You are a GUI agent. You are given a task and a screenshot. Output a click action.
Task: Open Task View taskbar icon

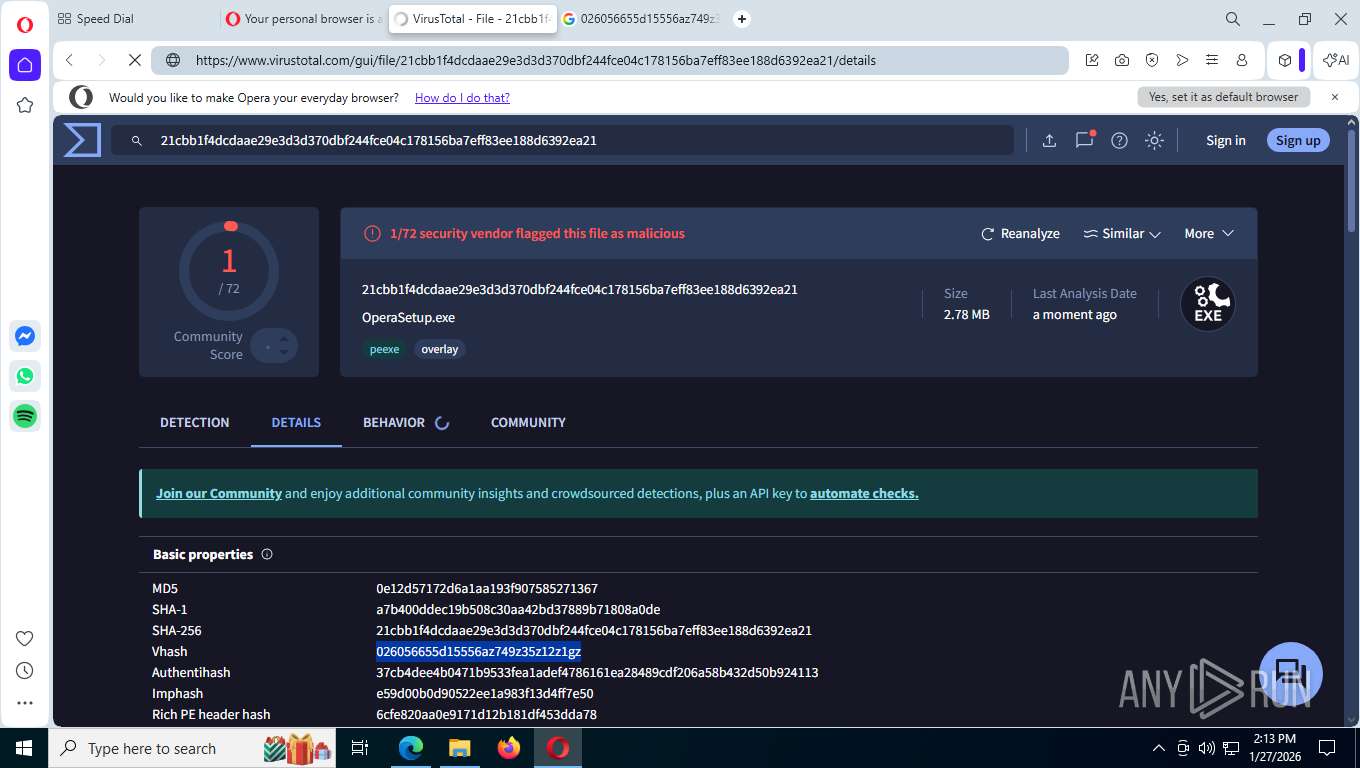pos(361,748)
